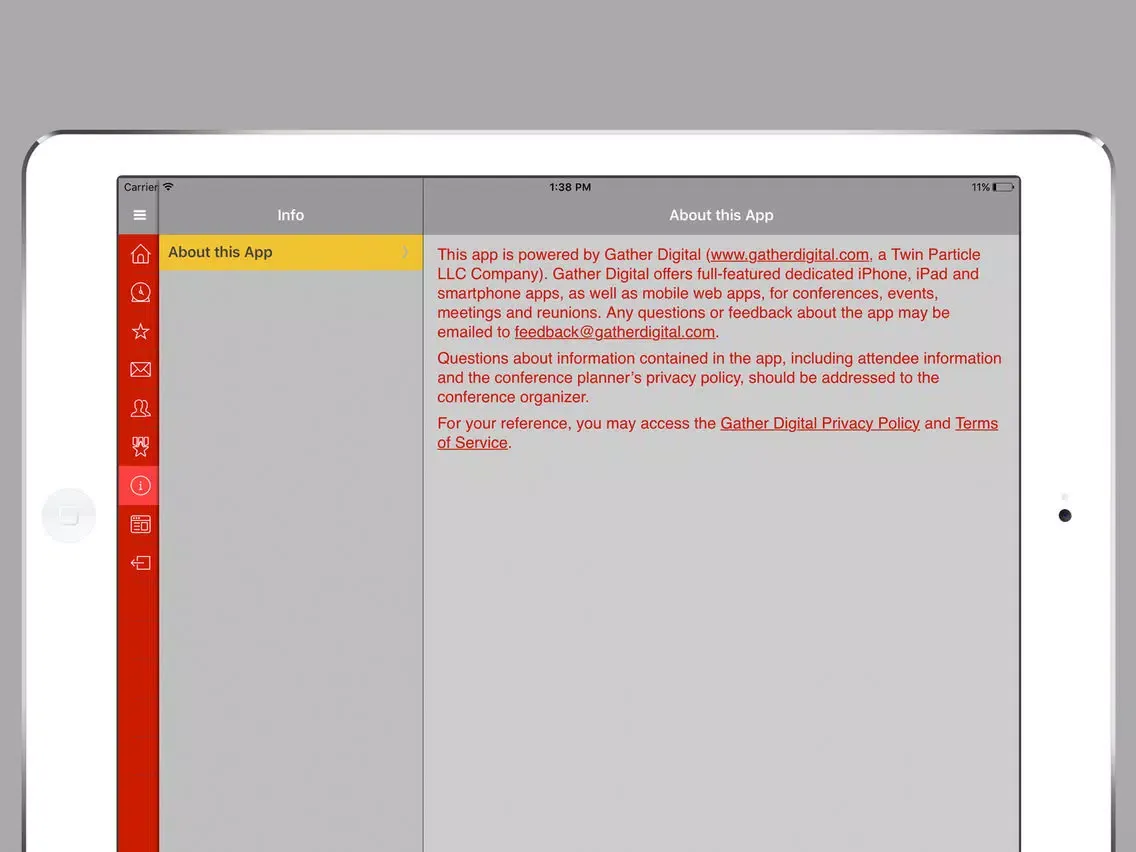This screenshot has width=1136, height=852.
Task: Select the About this App row
Action: pyautogui.click(x=291, y=252)
